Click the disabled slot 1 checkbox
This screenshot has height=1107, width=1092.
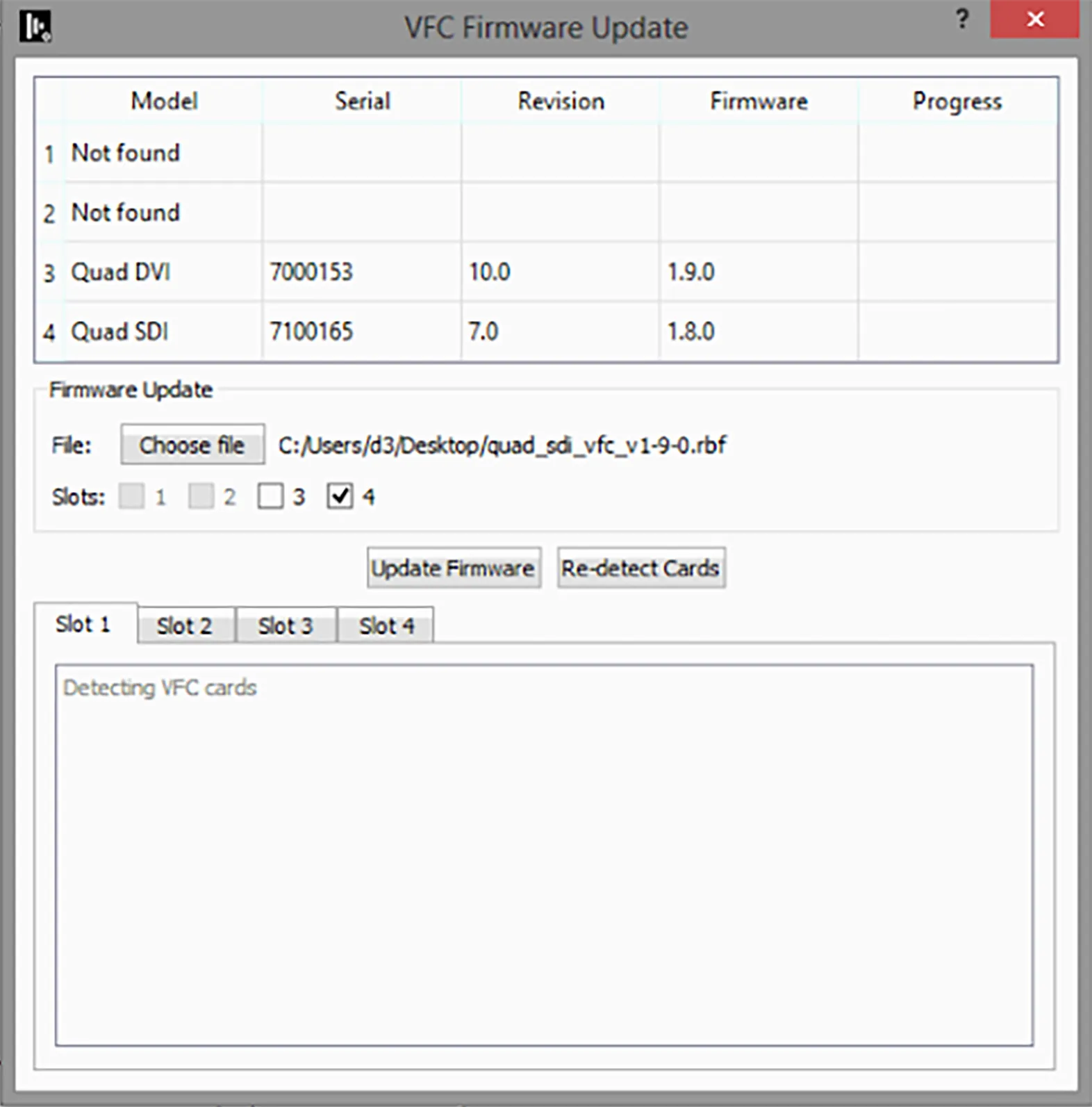click(x=132, y=496)
